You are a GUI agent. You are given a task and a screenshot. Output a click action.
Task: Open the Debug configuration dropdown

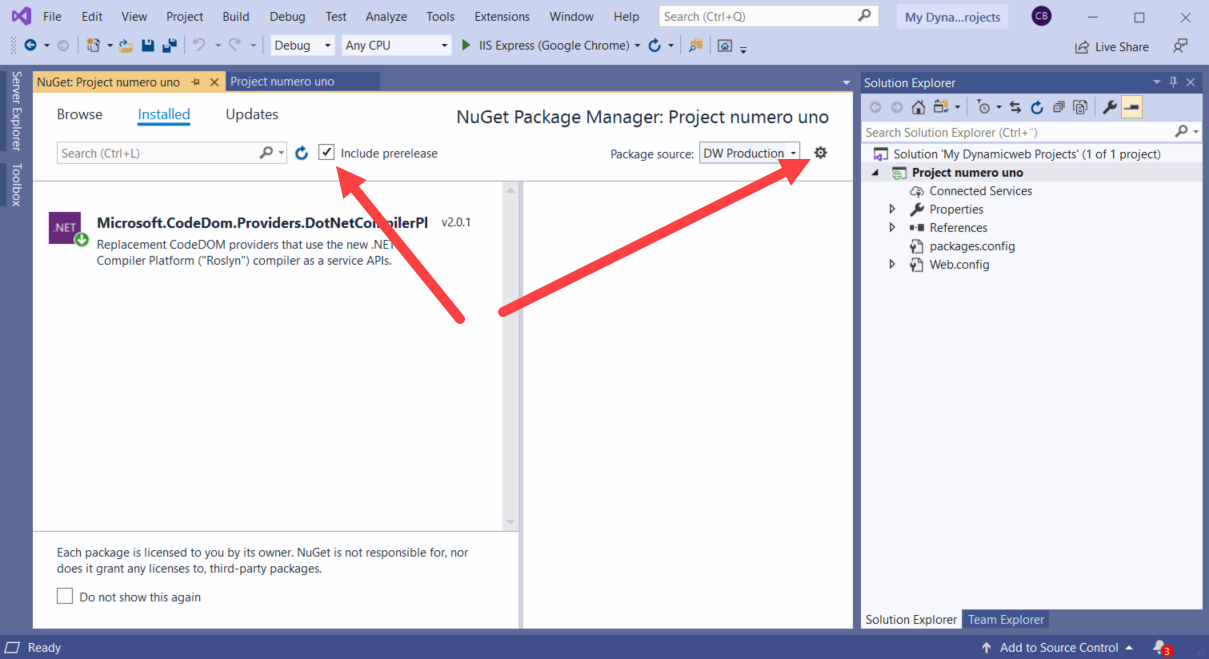point(302,45)
